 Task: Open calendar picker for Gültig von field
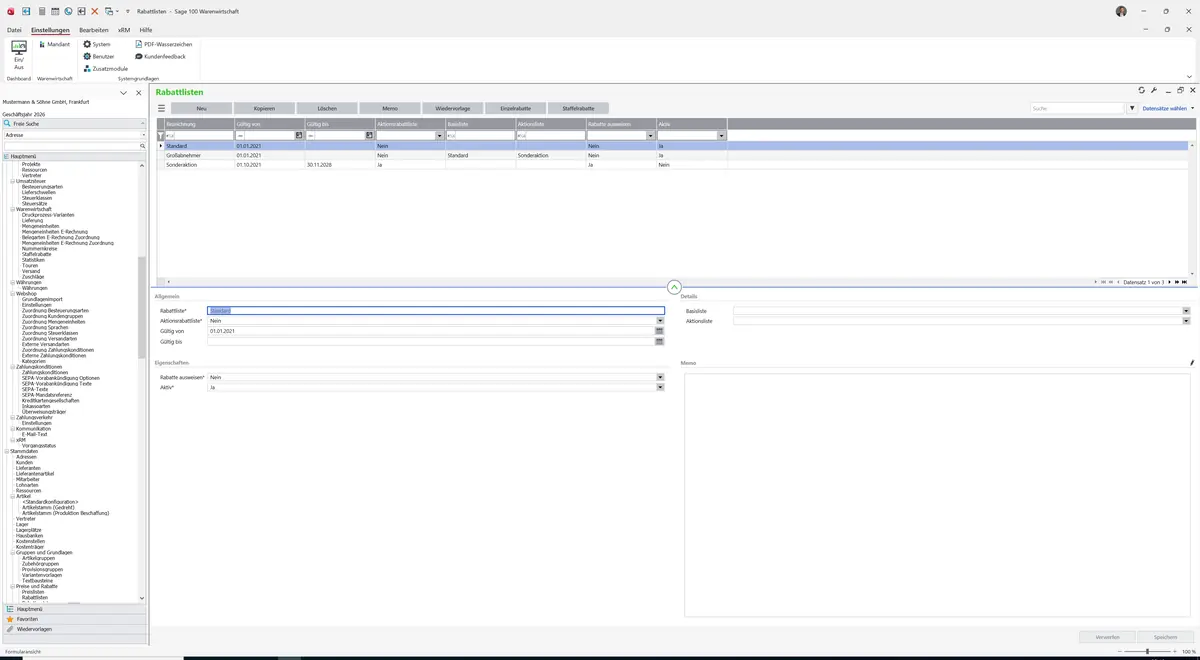click(x=659, y=331)
